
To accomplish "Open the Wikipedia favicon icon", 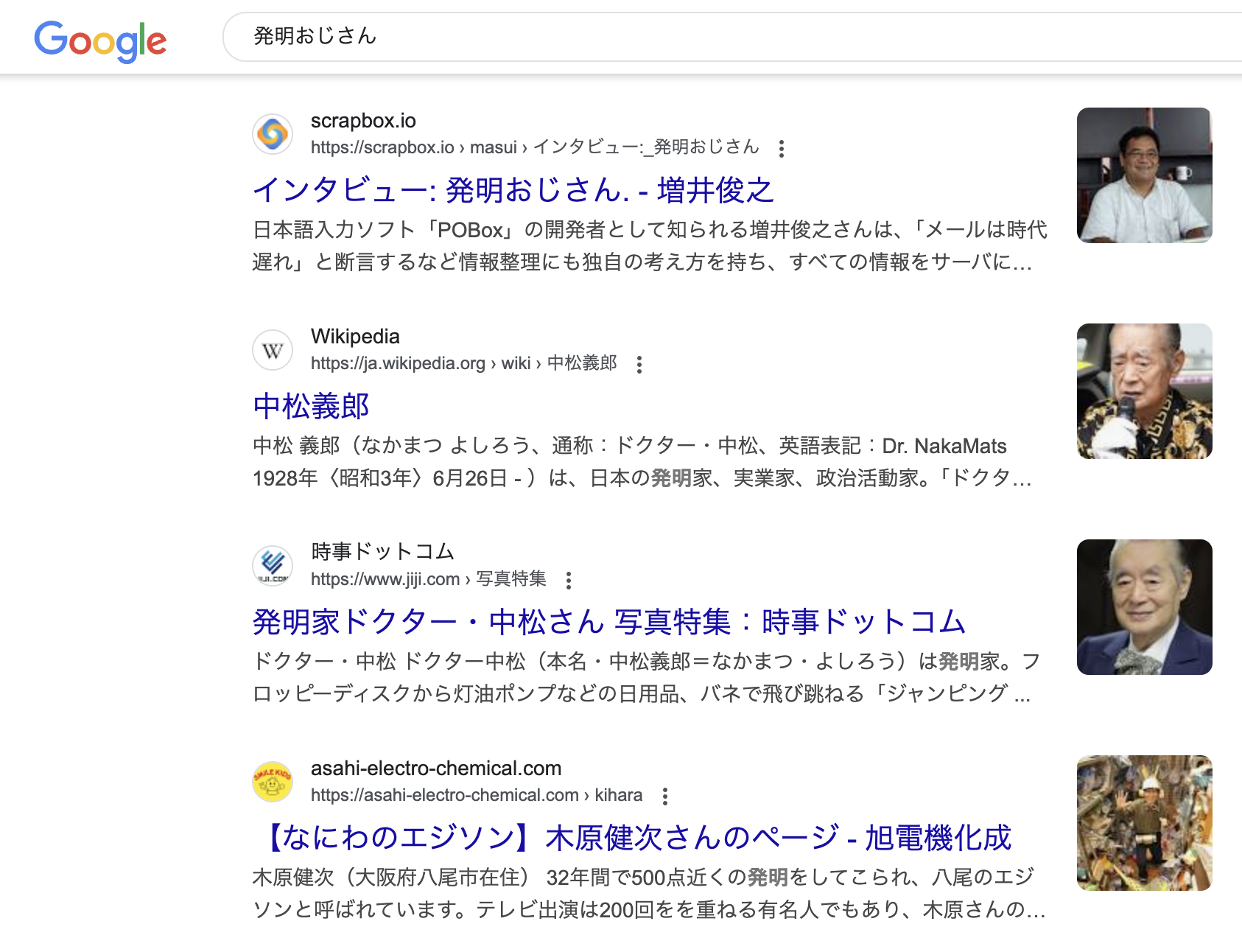I will [x=273, y=350].
